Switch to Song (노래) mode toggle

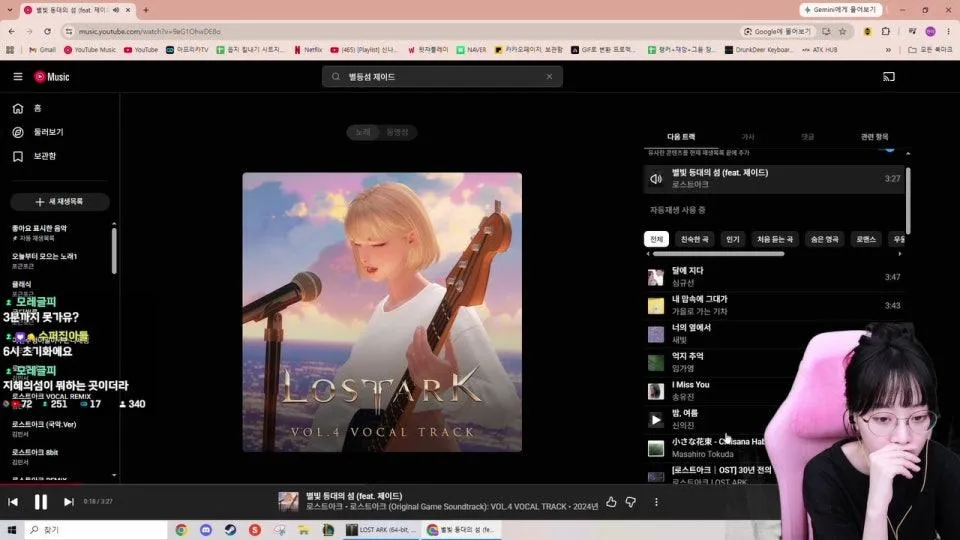[x=364, y=132]
